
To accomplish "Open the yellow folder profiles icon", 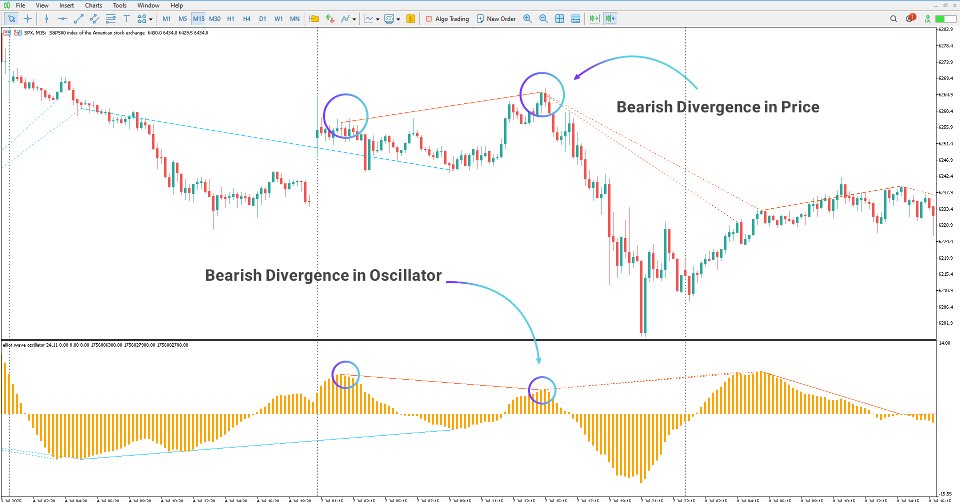I will [314, 19].
